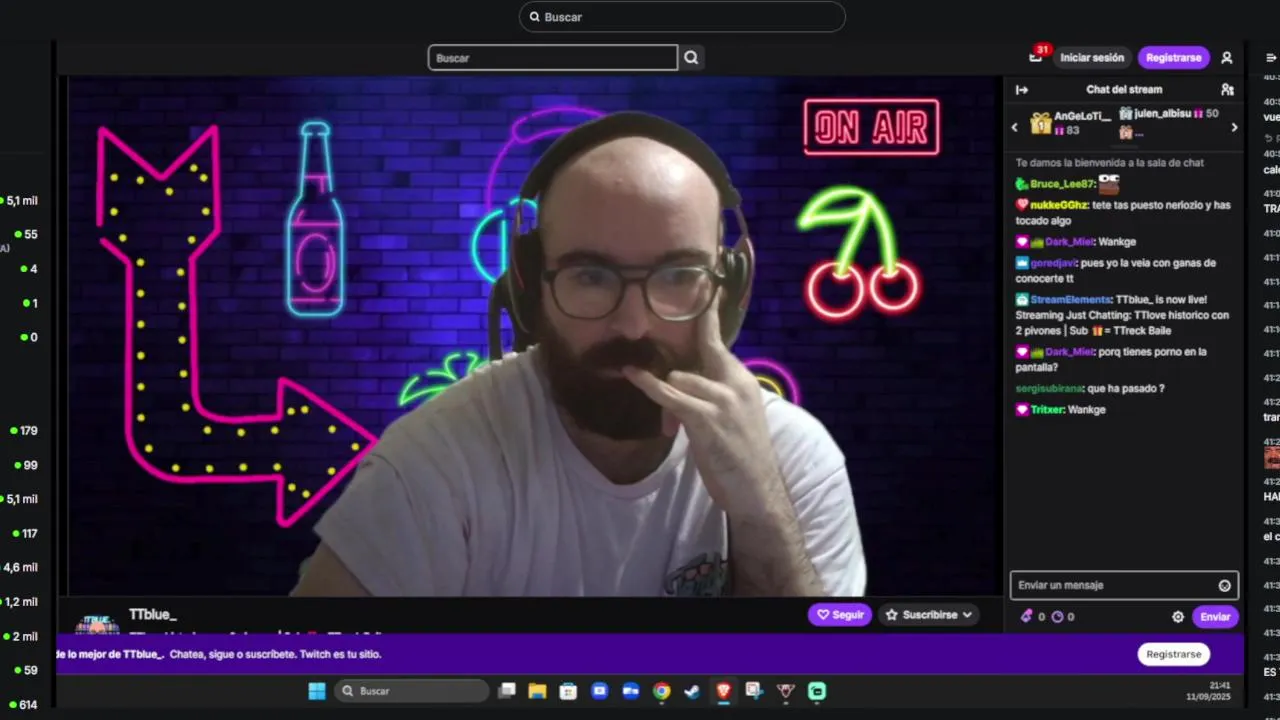Open Steam from taskbar
Image resolution: width=1280 pixels, height=720 pixels.
(x=692, y=691)
